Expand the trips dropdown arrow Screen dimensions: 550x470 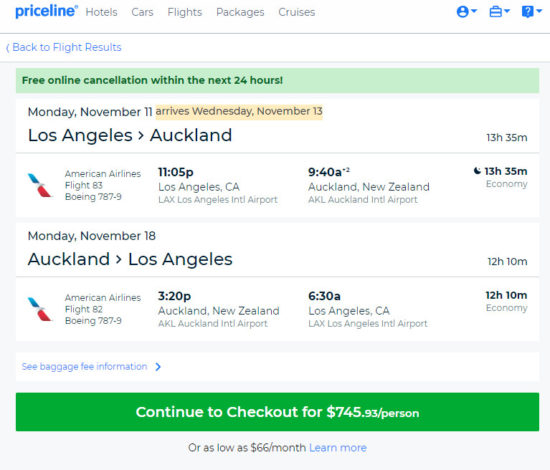pos(507,11)
